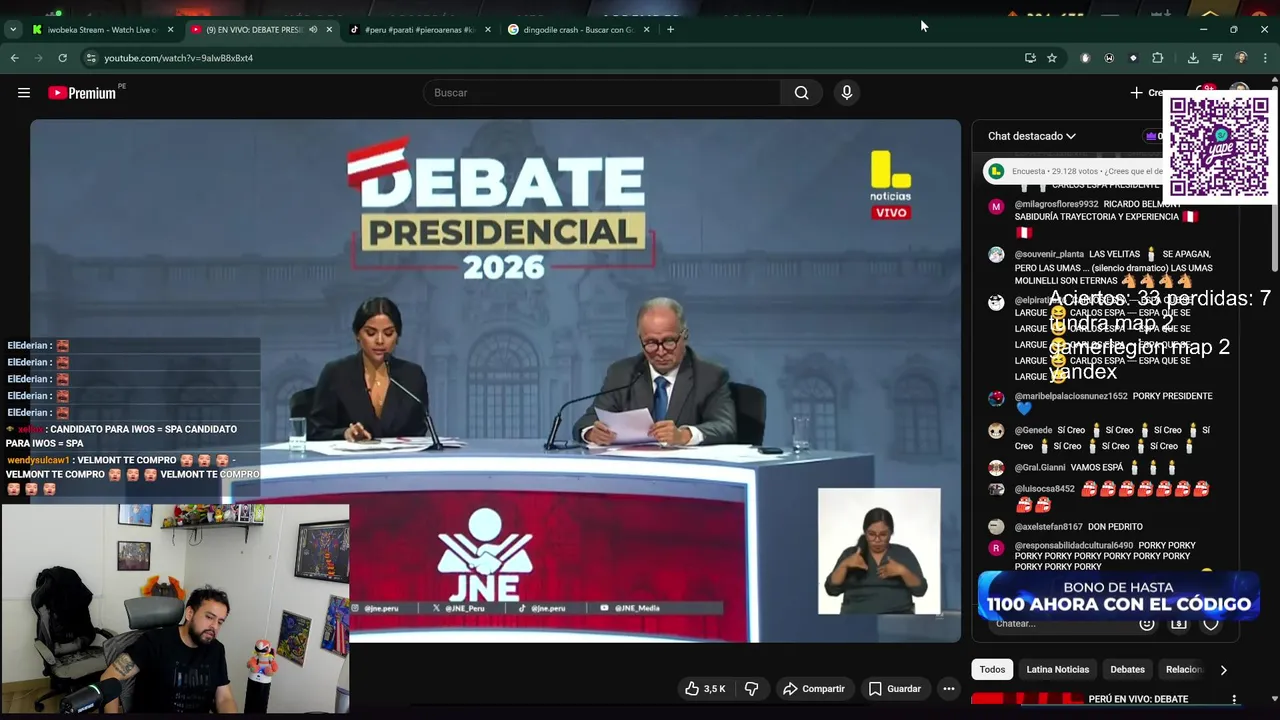Click the Compartir button
This screenshot has height=720, width=1280.
point(814,689)
